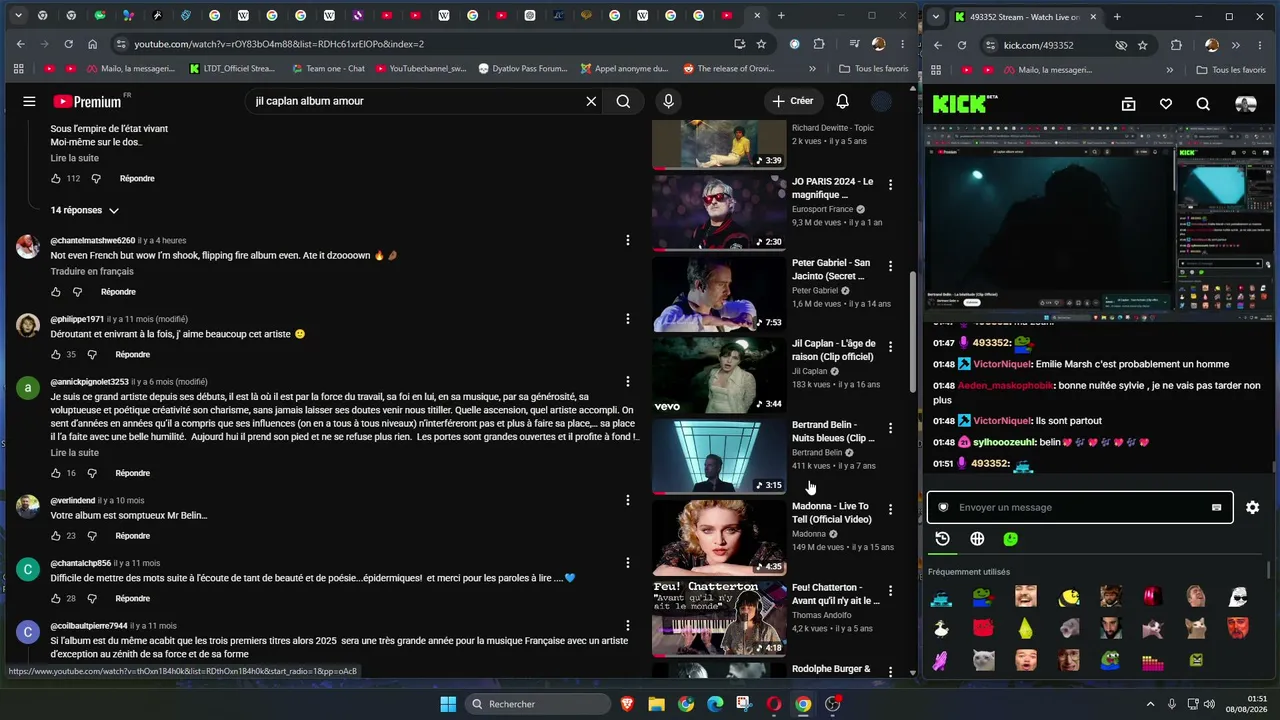Open the home page button in YouTube browser

[92, 44]
